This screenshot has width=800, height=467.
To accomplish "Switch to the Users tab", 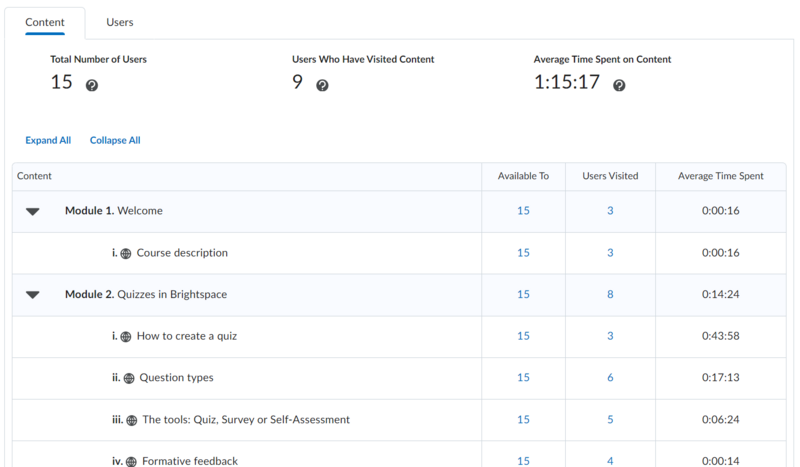I will click(119, 22).
